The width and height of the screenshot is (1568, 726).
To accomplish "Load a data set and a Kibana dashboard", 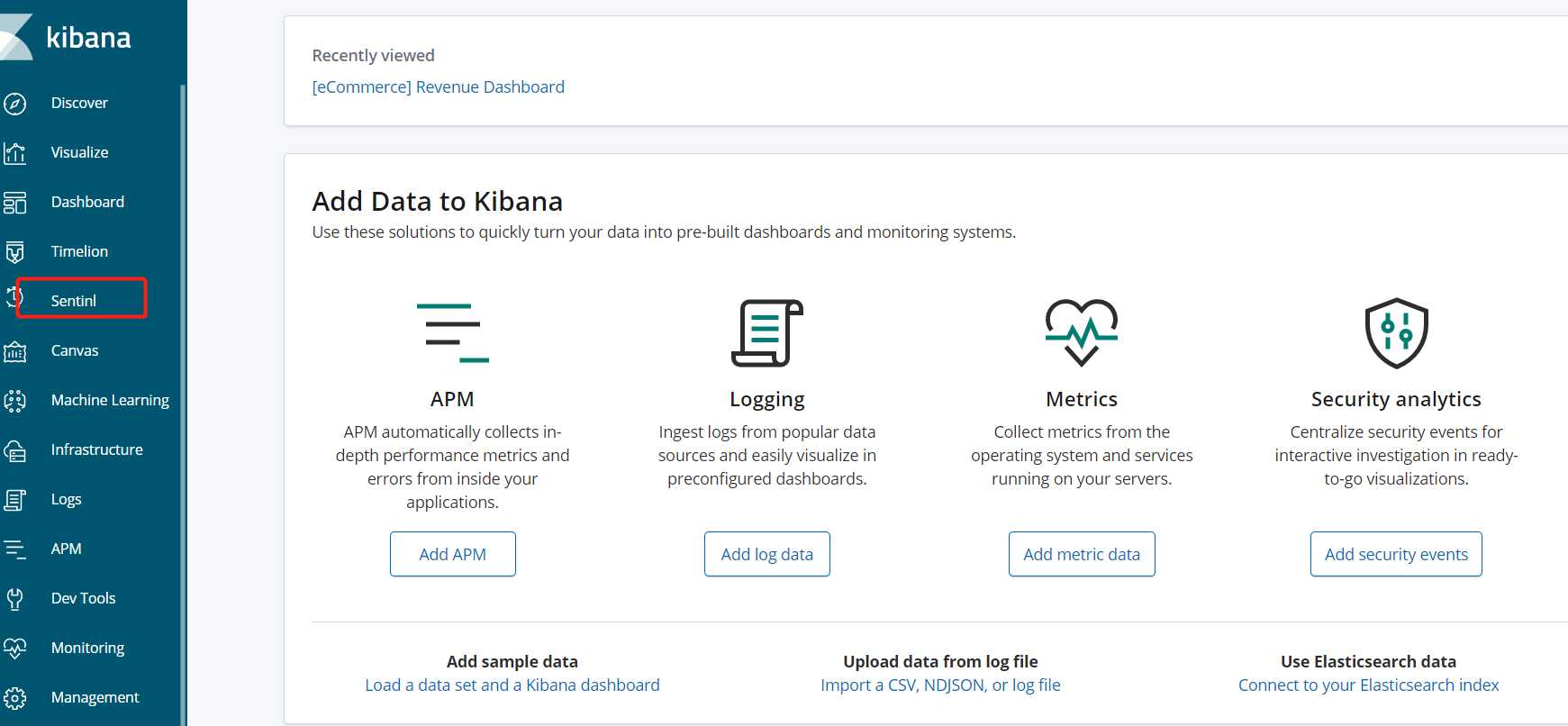I will (512, 685).
